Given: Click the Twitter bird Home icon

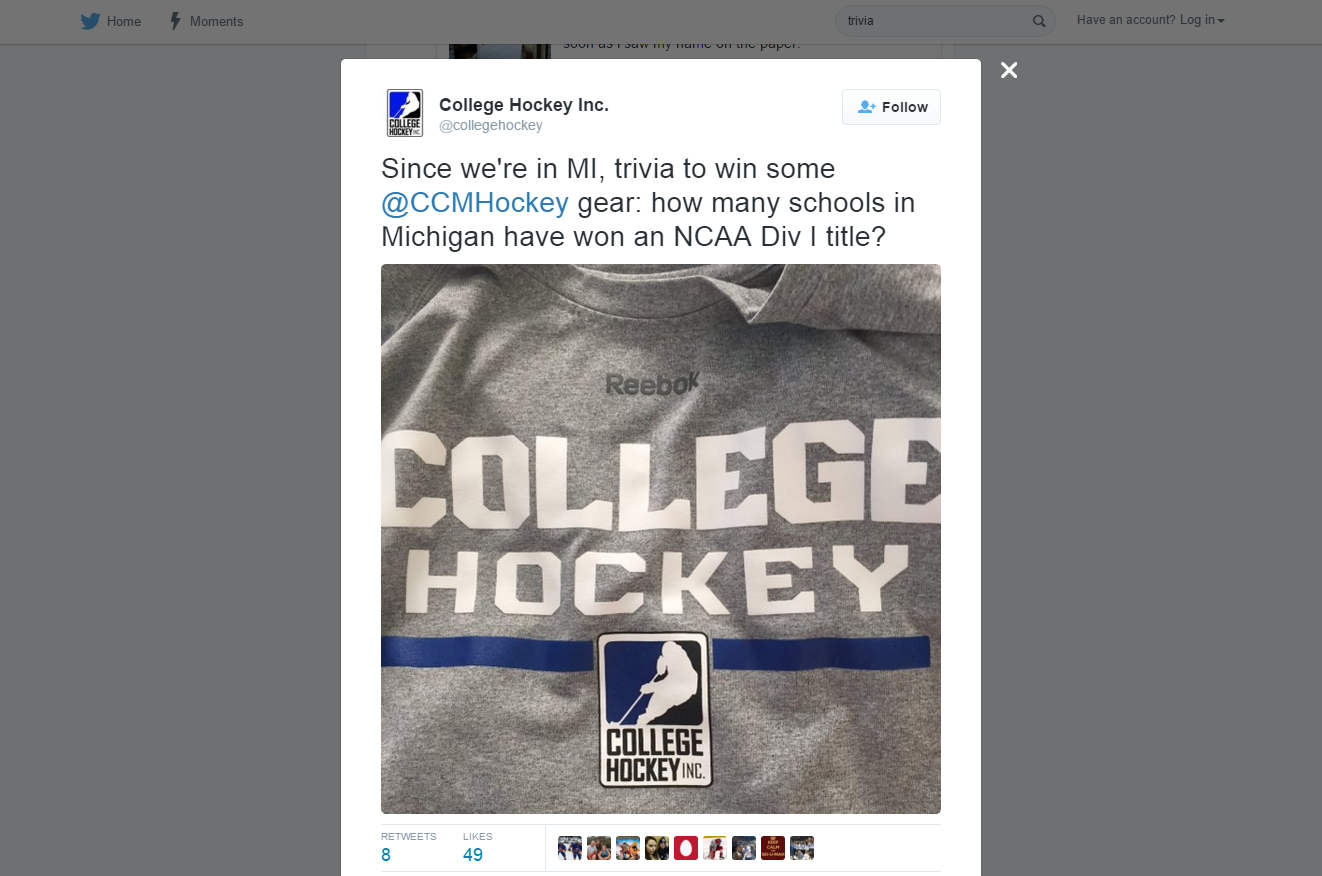Looking at the screenshot, I should pos(90,21).
